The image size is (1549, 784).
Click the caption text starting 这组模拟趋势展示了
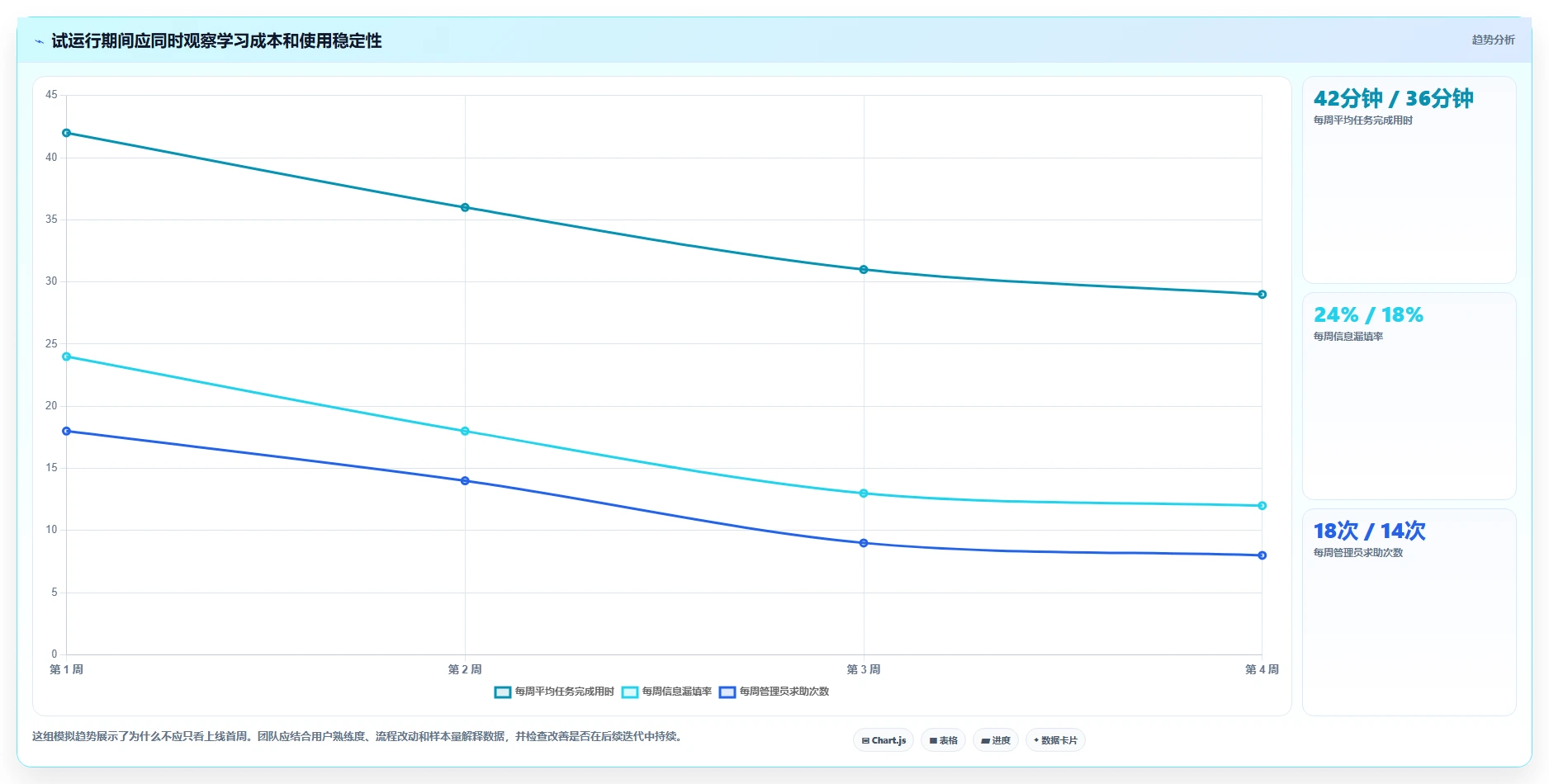[x=359, y=736]
